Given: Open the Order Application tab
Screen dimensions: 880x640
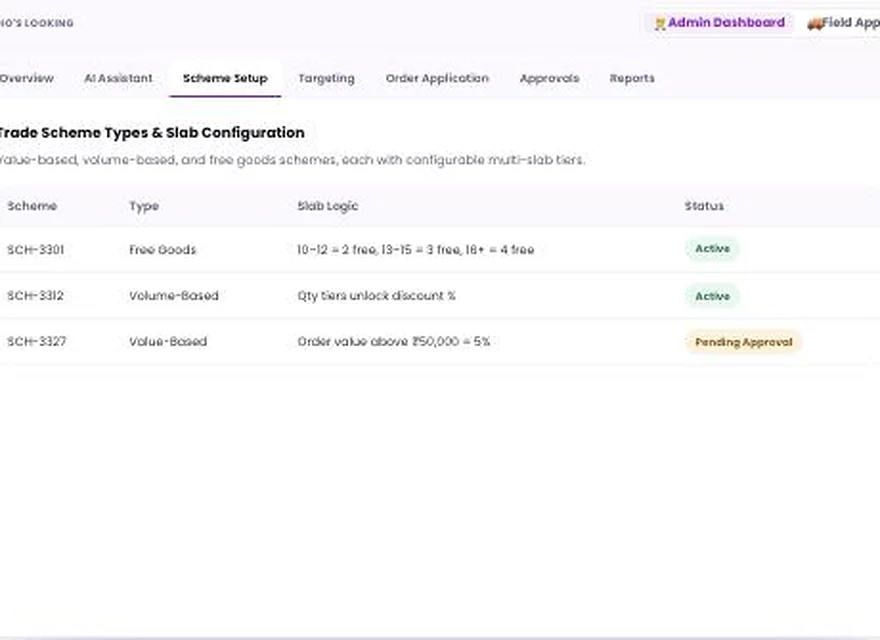Looking at the screenshot, I should click(x=437, y=78).
